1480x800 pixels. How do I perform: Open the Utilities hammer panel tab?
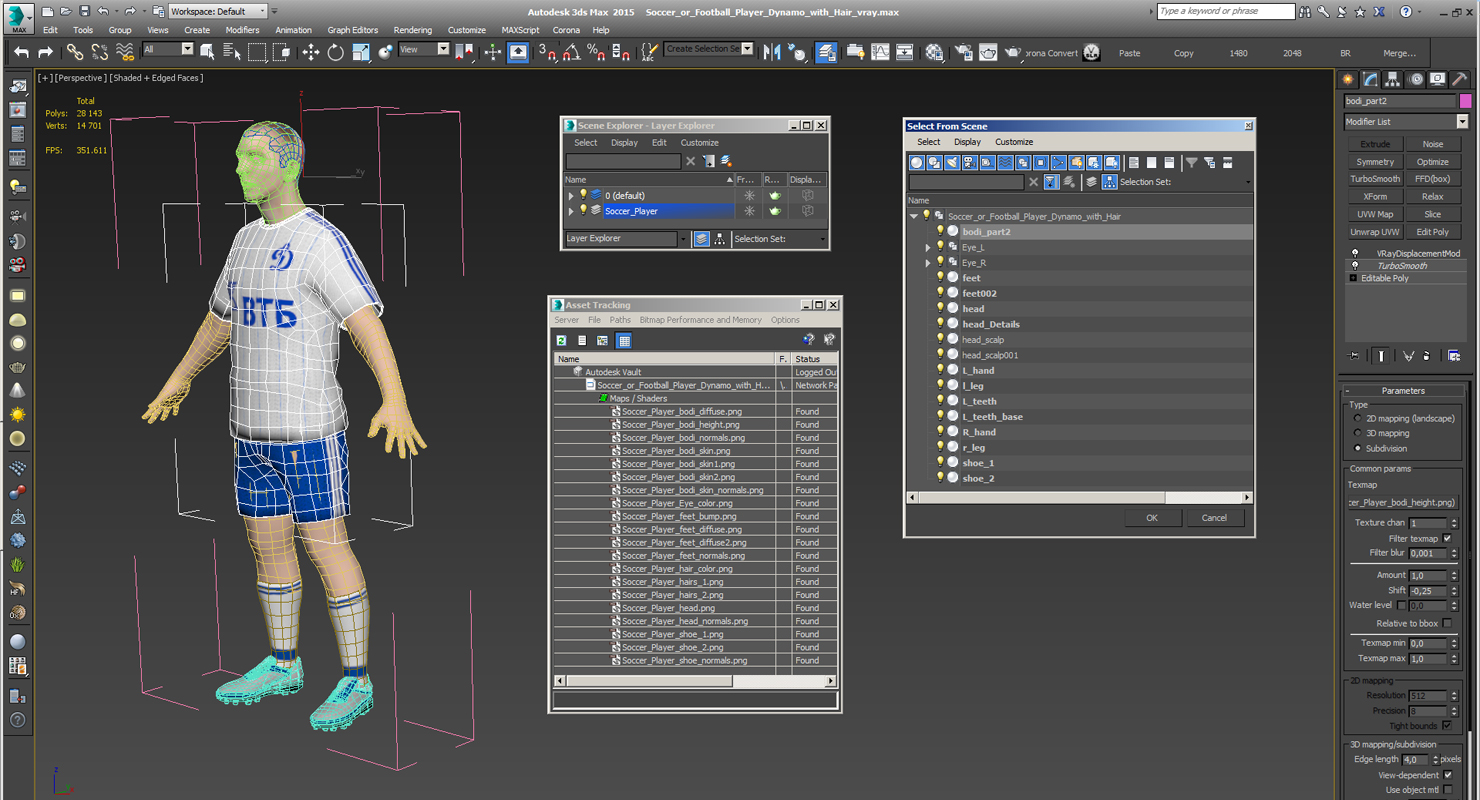(1461, 80)
